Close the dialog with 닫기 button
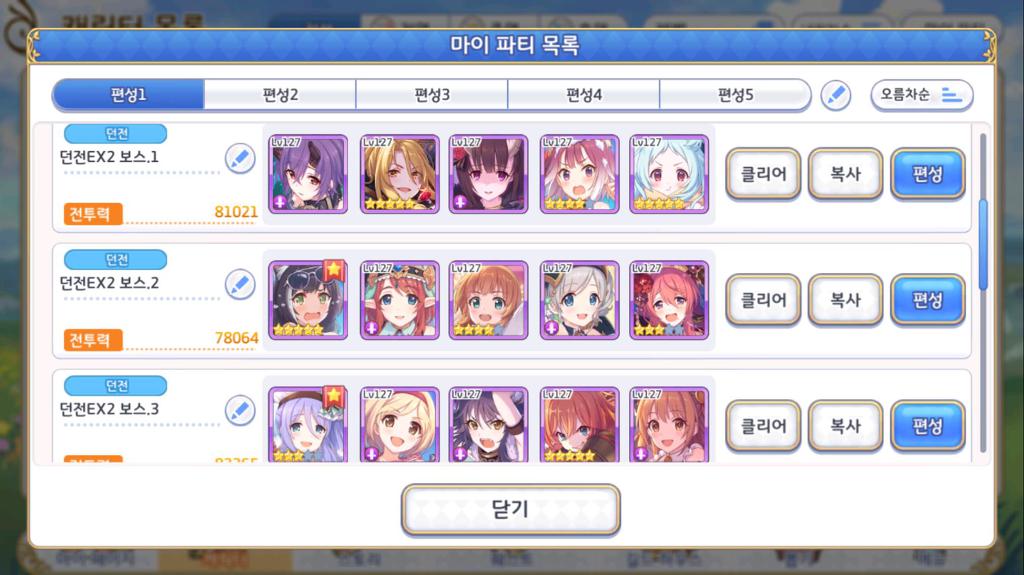This screenshot has height=575, width=1024. 511,509
